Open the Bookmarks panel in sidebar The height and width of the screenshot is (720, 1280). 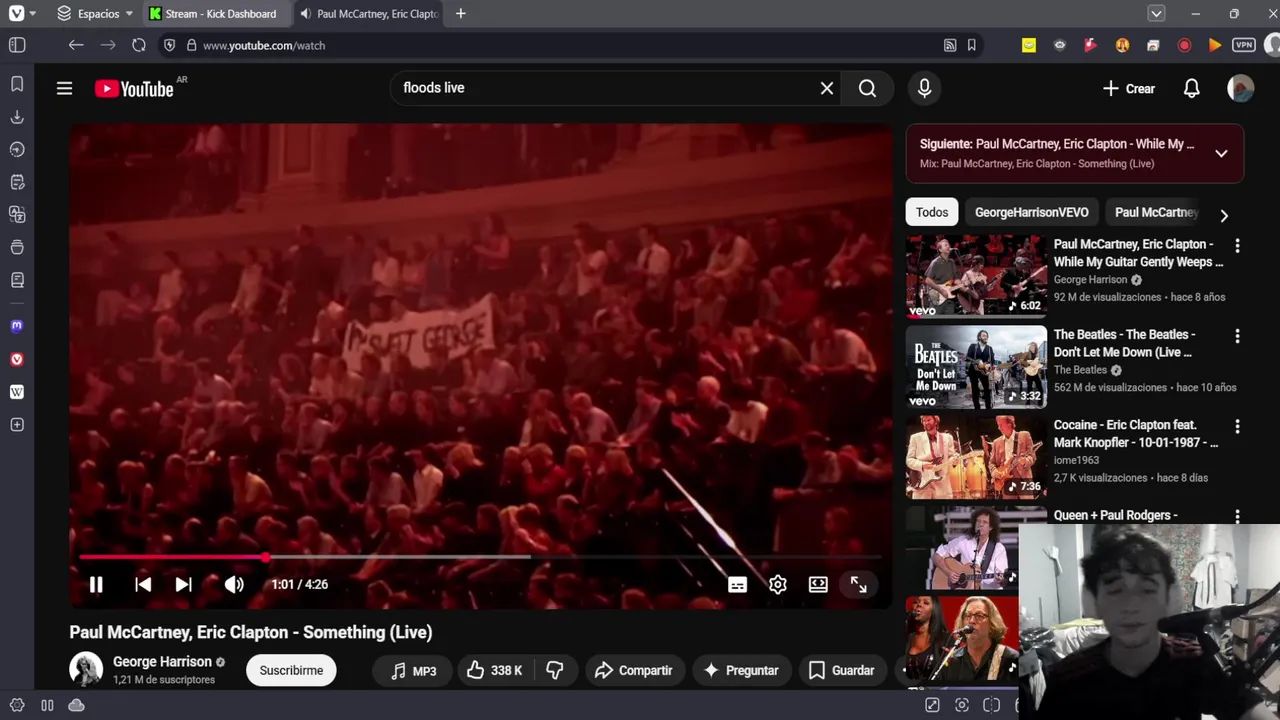pyautogui.click(x=17, y=85)
